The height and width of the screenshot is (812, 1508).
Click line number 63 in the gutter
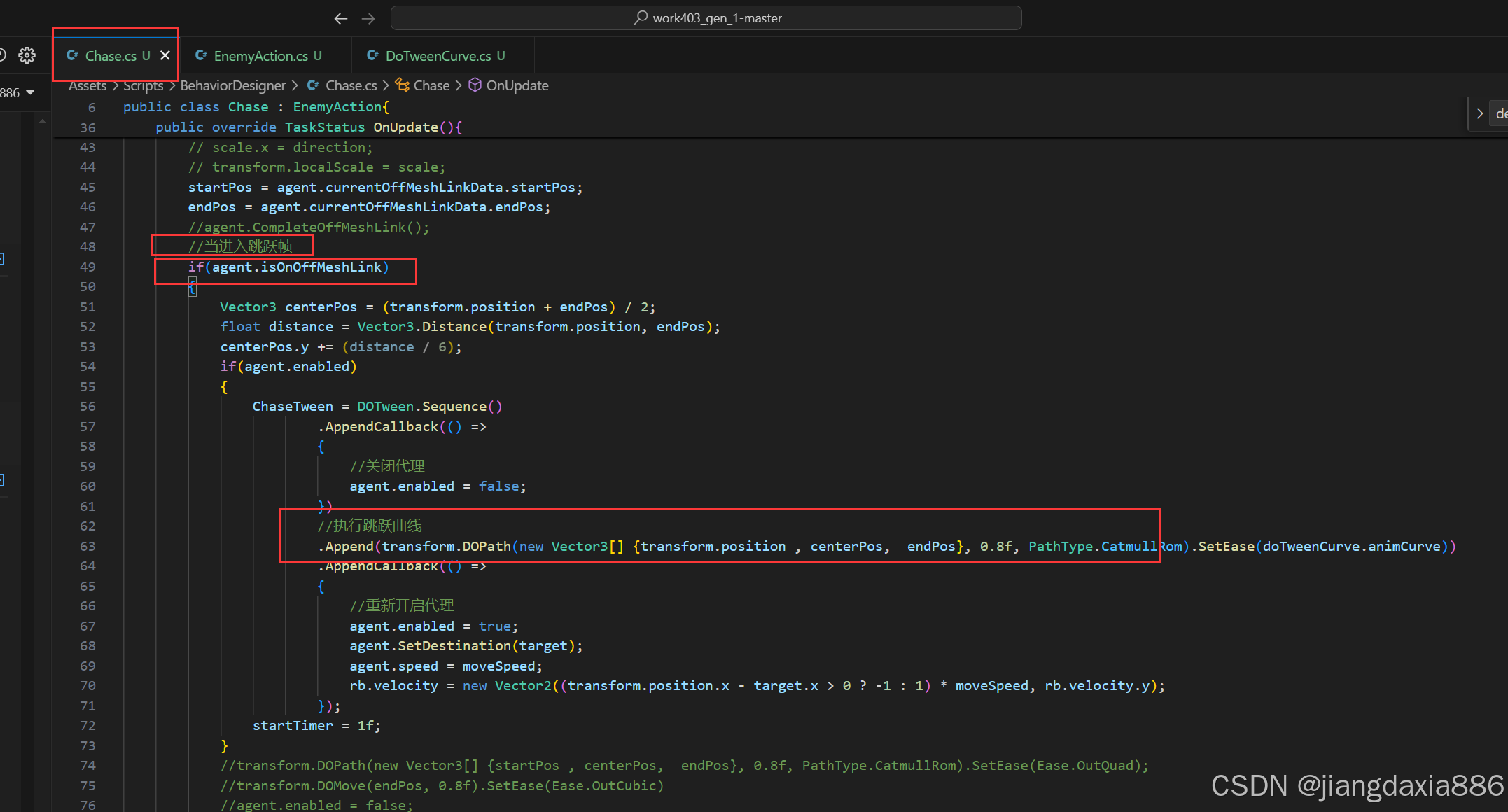[88, 546]
